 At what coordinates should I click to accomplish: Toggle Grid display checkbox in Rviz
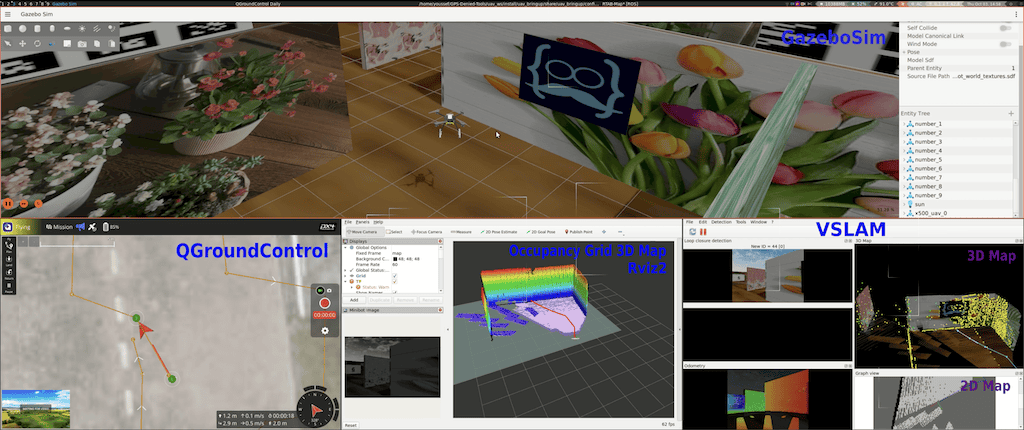tap(395, 276)
